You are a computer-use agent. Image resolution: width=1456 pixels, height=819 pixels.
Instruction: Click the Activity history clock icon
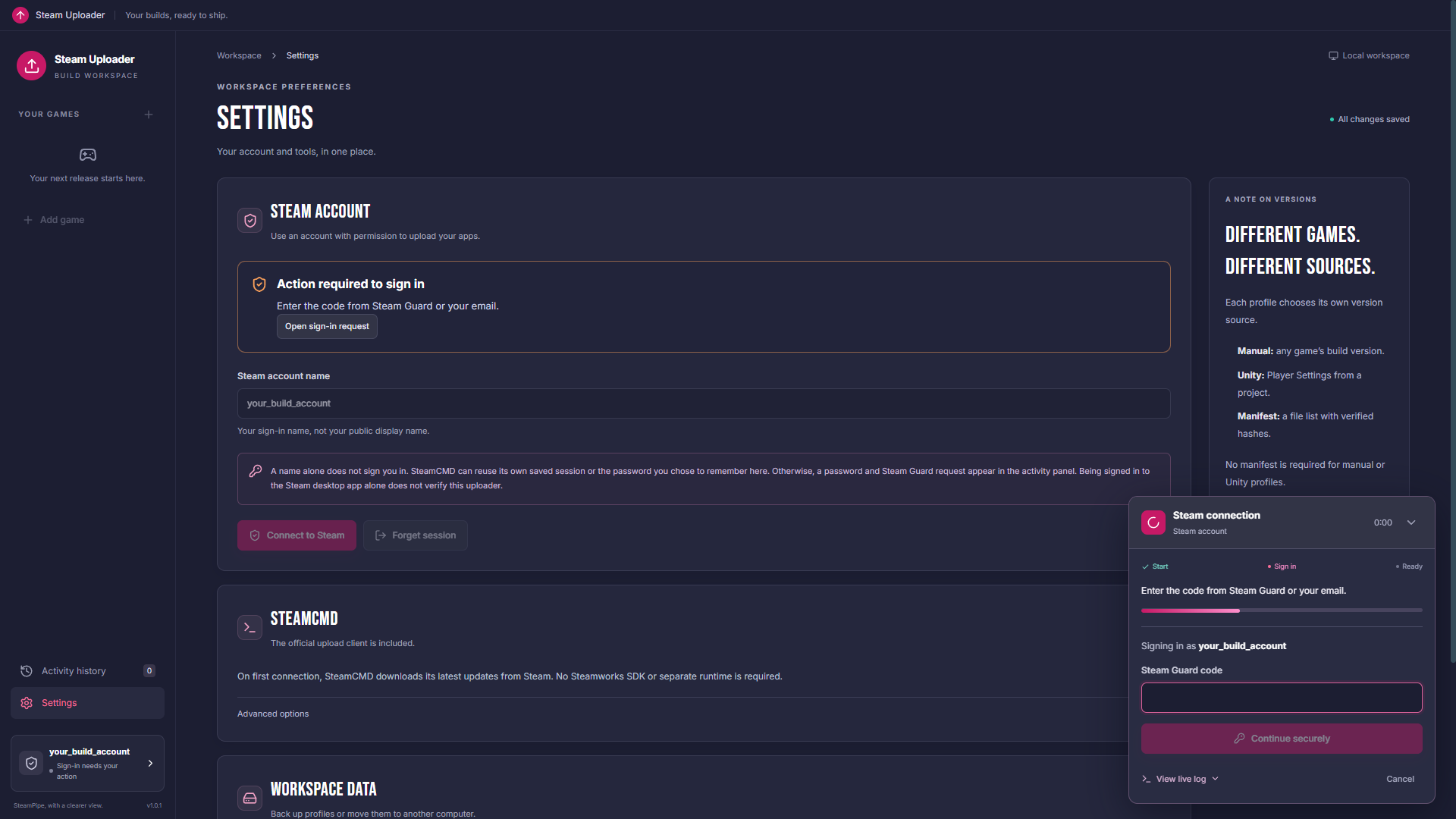pyautogui.click(x=27, y=671)
